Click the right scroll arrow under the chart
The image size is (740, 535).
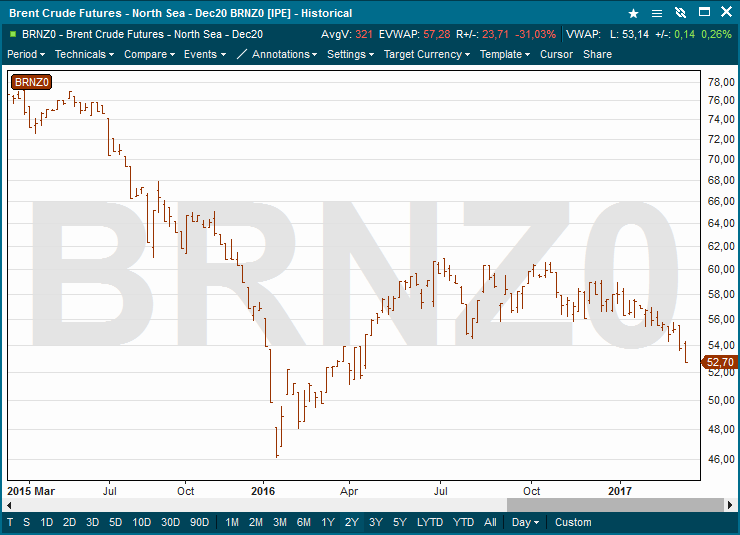coord(730,505)
